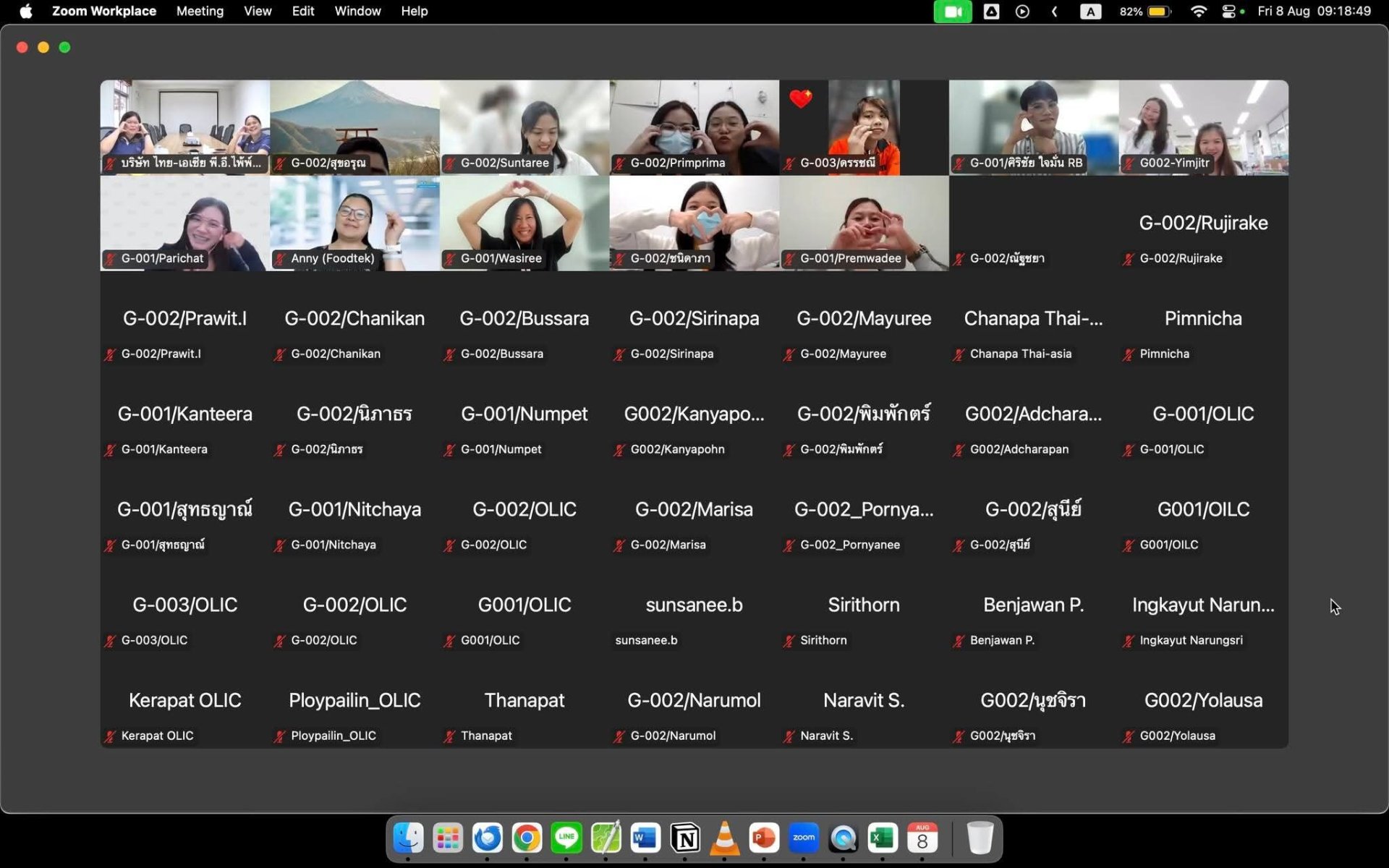Open battery 82% status dropdown
1389x868 pixels.
click(1145, 12)
